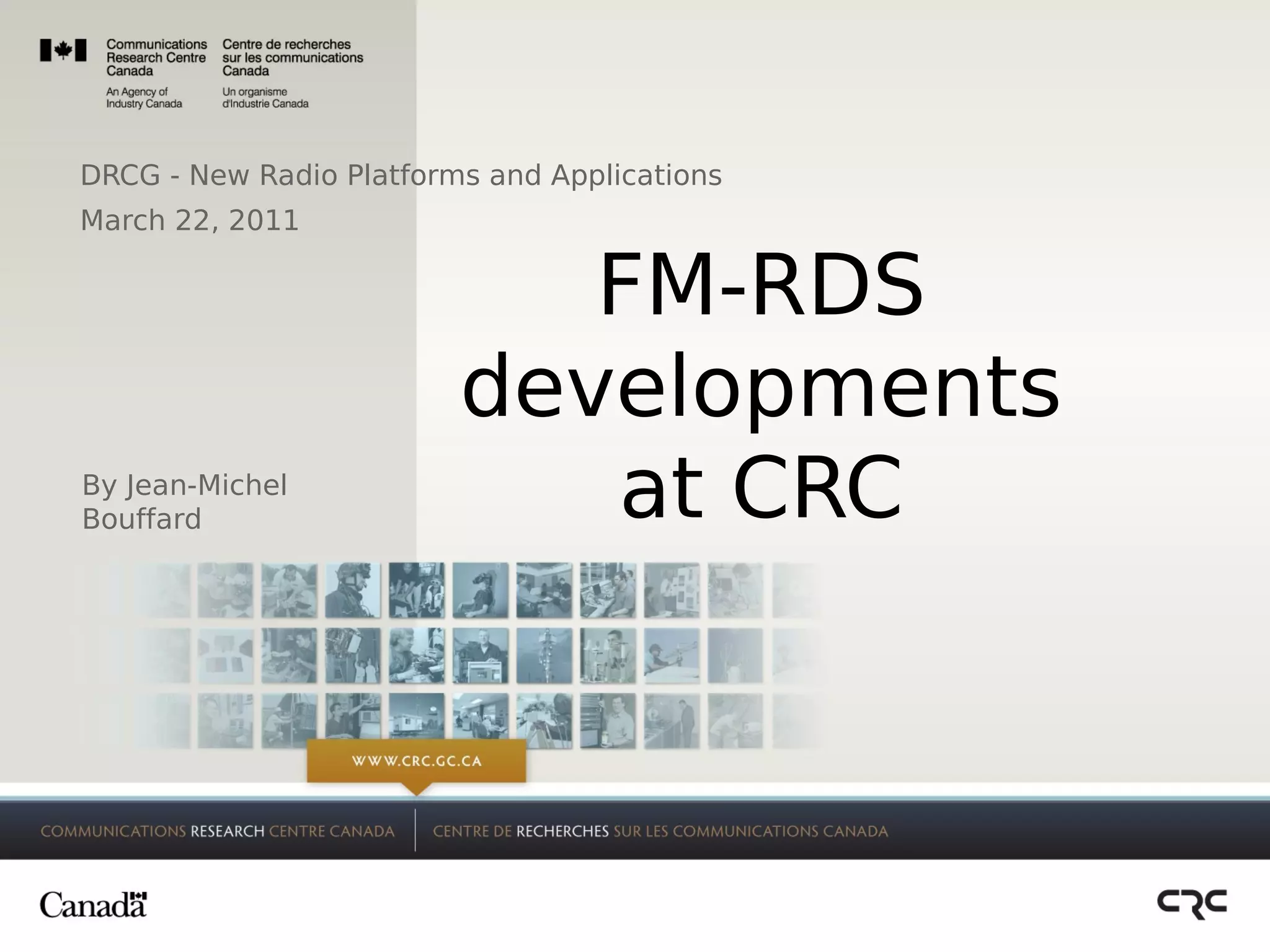The image size is (1270, 952).
Task: Click footer text Centre de Recherches sur les Communications
Action: point(660,831)
